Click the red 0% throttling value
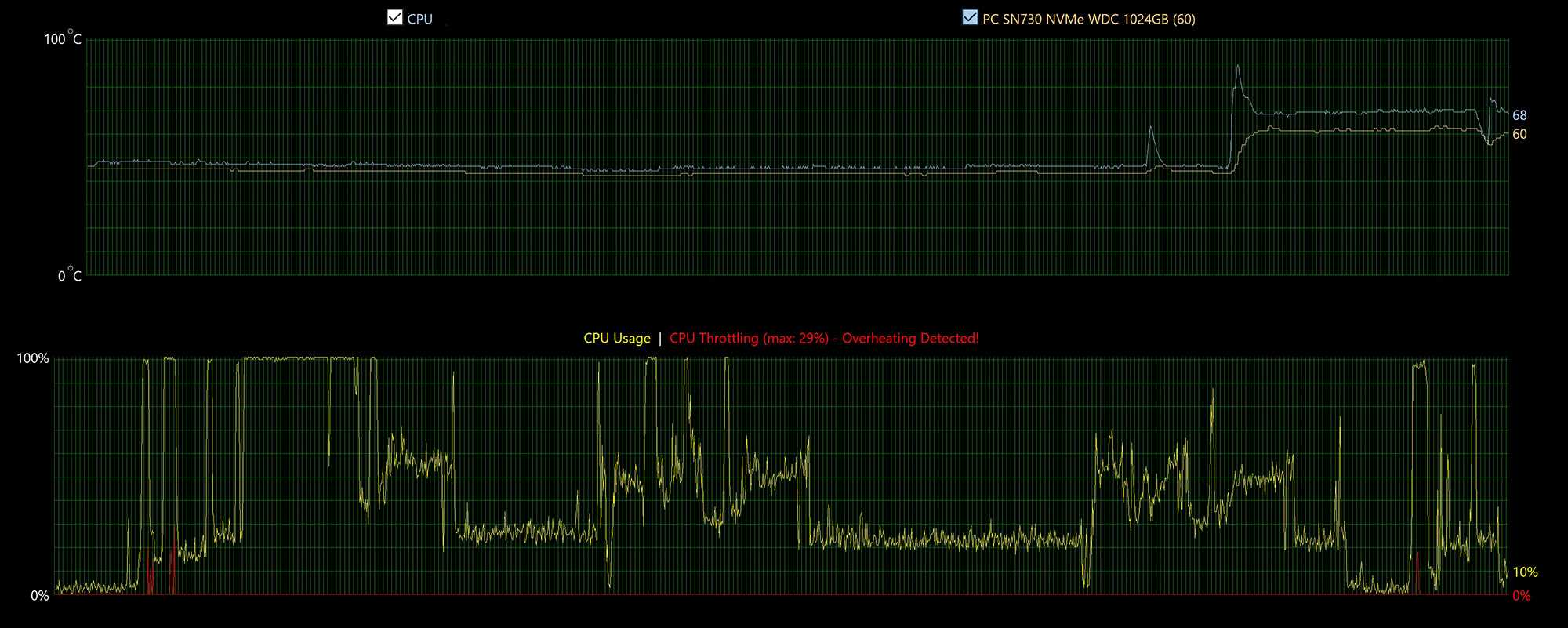This screenshot has height=628, width=1568. (1521, 596)
